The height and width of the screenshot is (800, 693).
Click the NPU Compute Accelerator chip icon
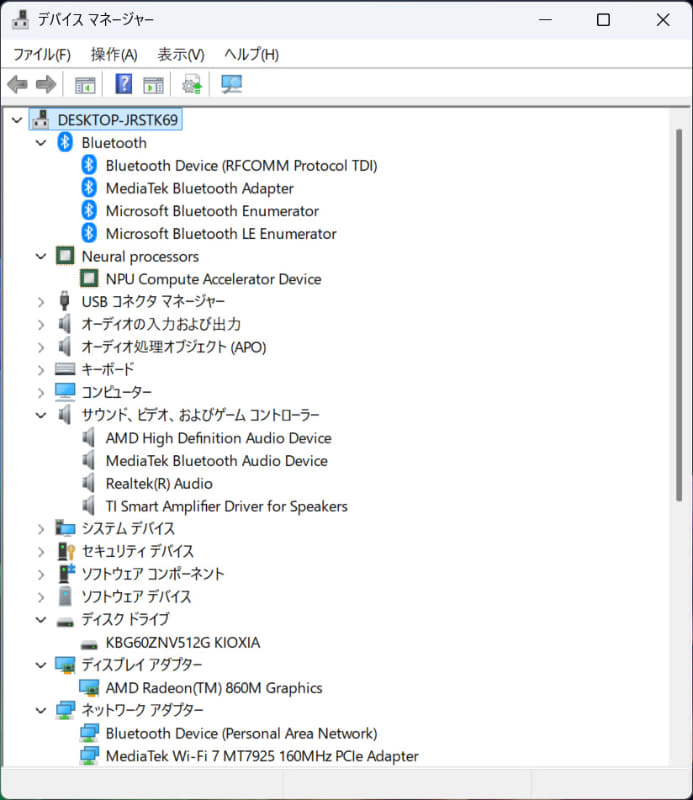coord(89,279)
